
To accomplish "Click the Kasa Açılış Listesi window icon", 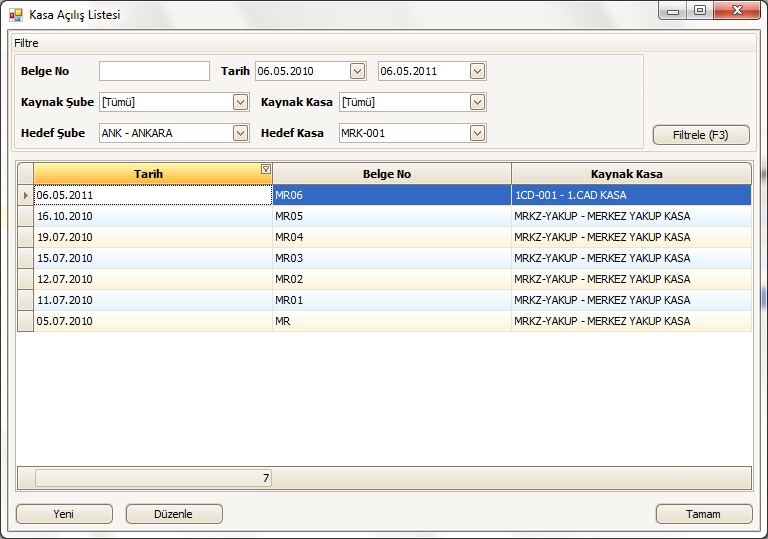I will tap(16, 15).
